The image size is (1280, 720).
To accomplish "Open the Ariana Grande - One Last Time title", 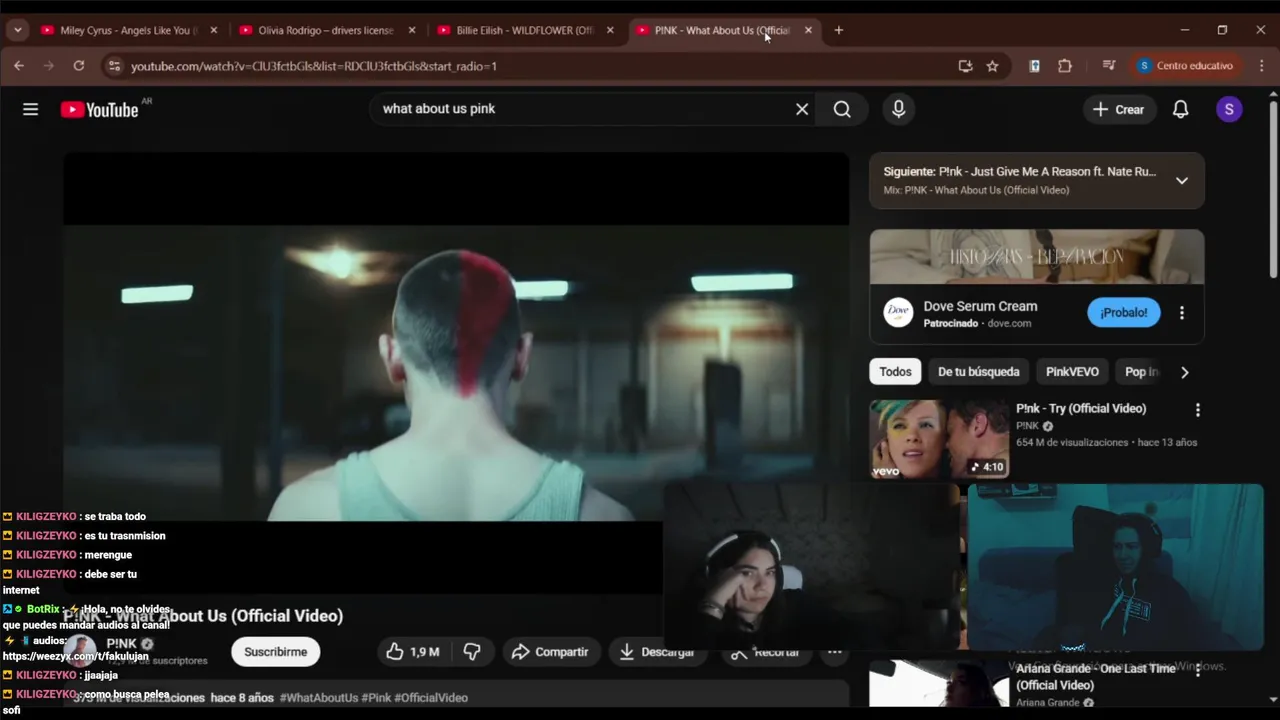I will tap(1096, 677).
